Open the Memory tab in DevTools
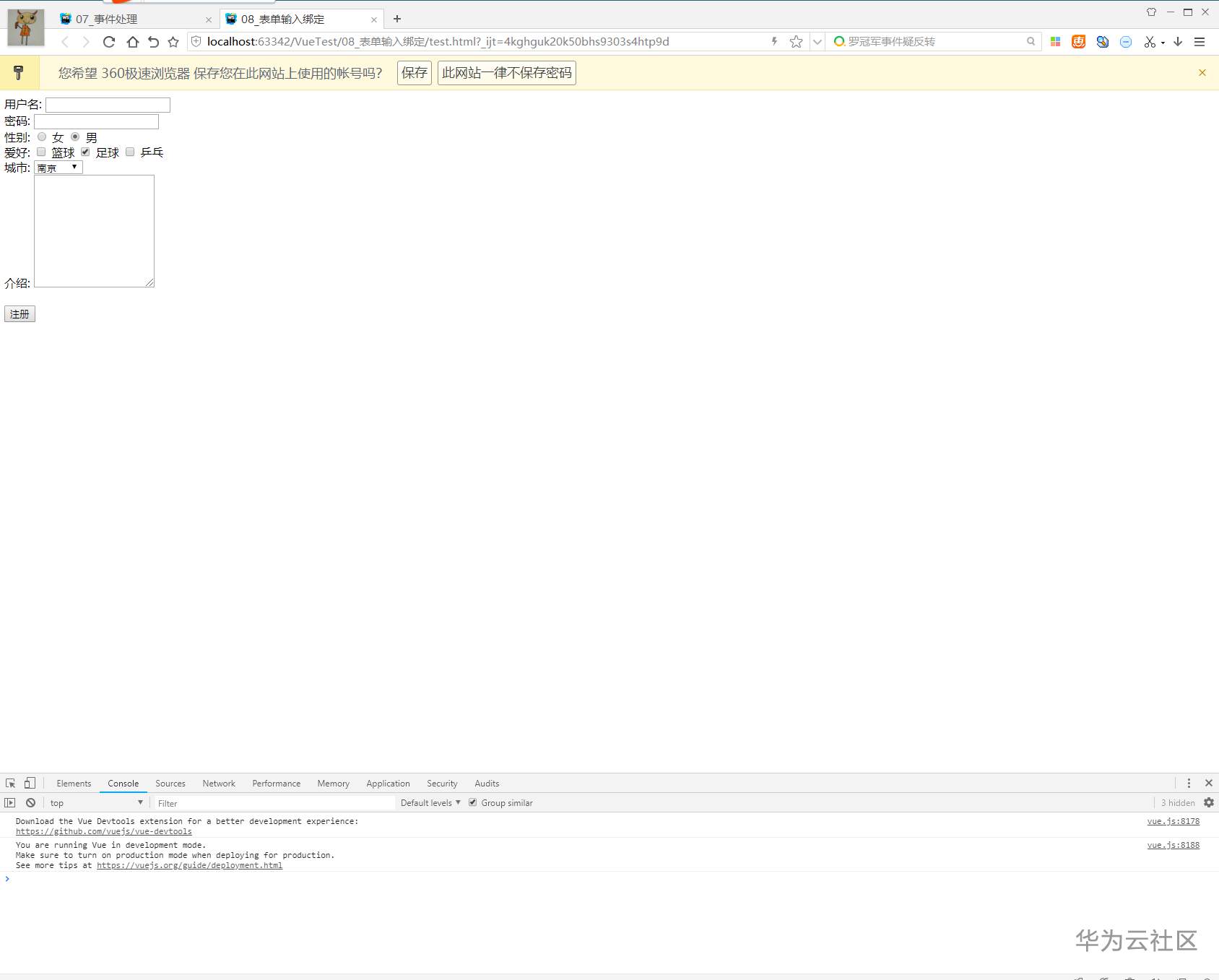The image size is (1219, 980). pos(333,783)
